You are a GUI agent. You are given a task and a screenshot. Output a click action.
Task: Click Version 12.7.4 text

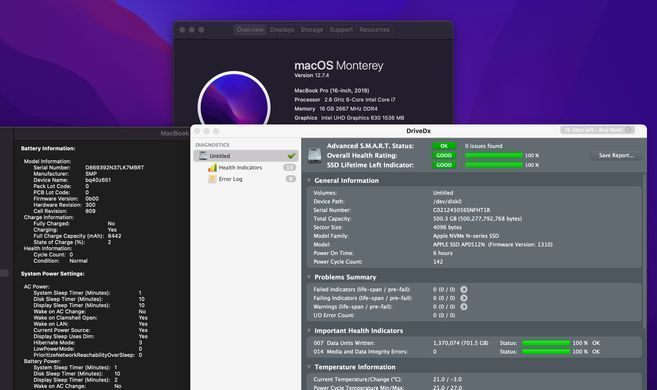tap(311, 75)
